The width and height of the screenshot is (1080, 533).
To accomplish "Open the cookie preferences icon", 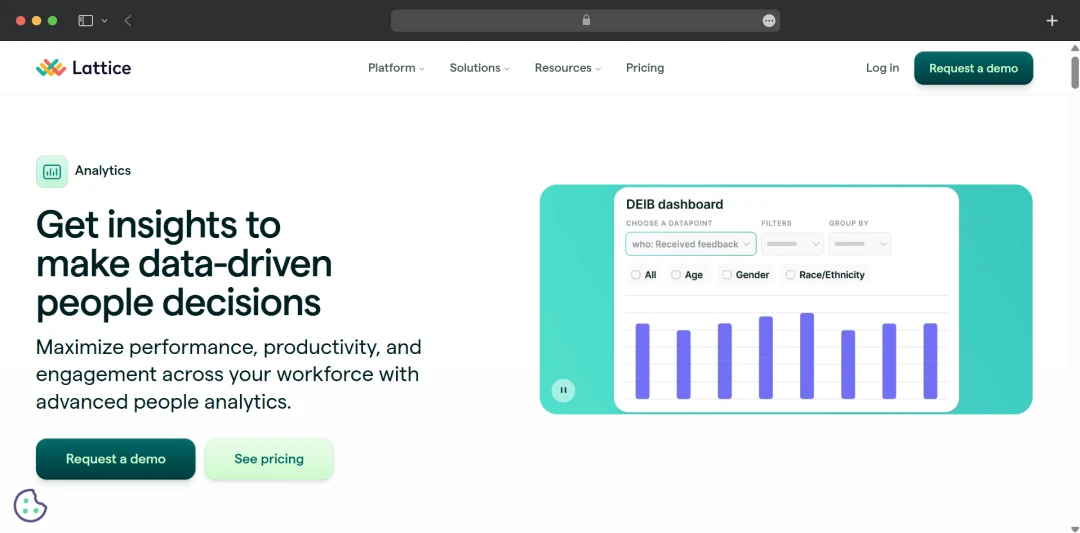I will click(x=30, y=505).
